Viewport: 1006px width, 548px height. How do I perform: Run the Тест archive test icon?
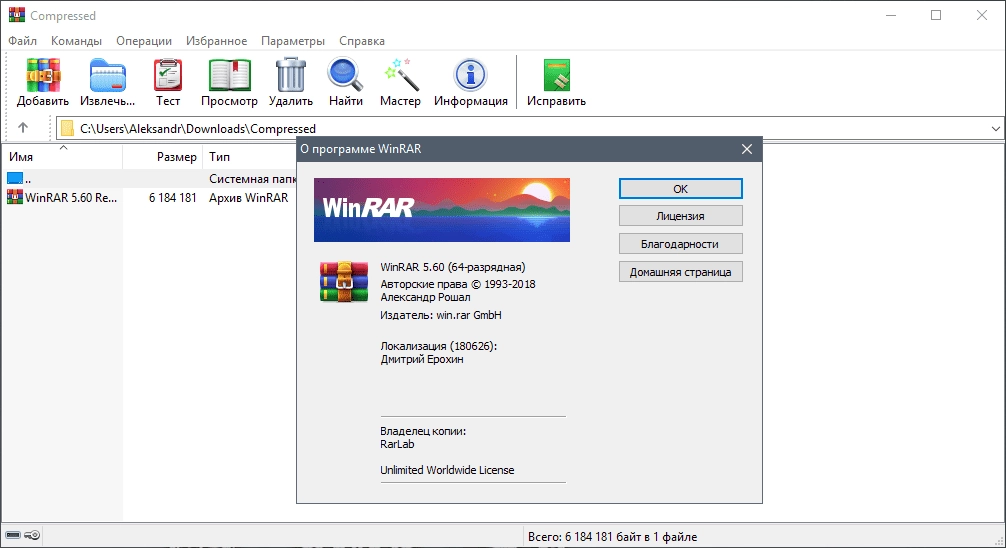167,76
